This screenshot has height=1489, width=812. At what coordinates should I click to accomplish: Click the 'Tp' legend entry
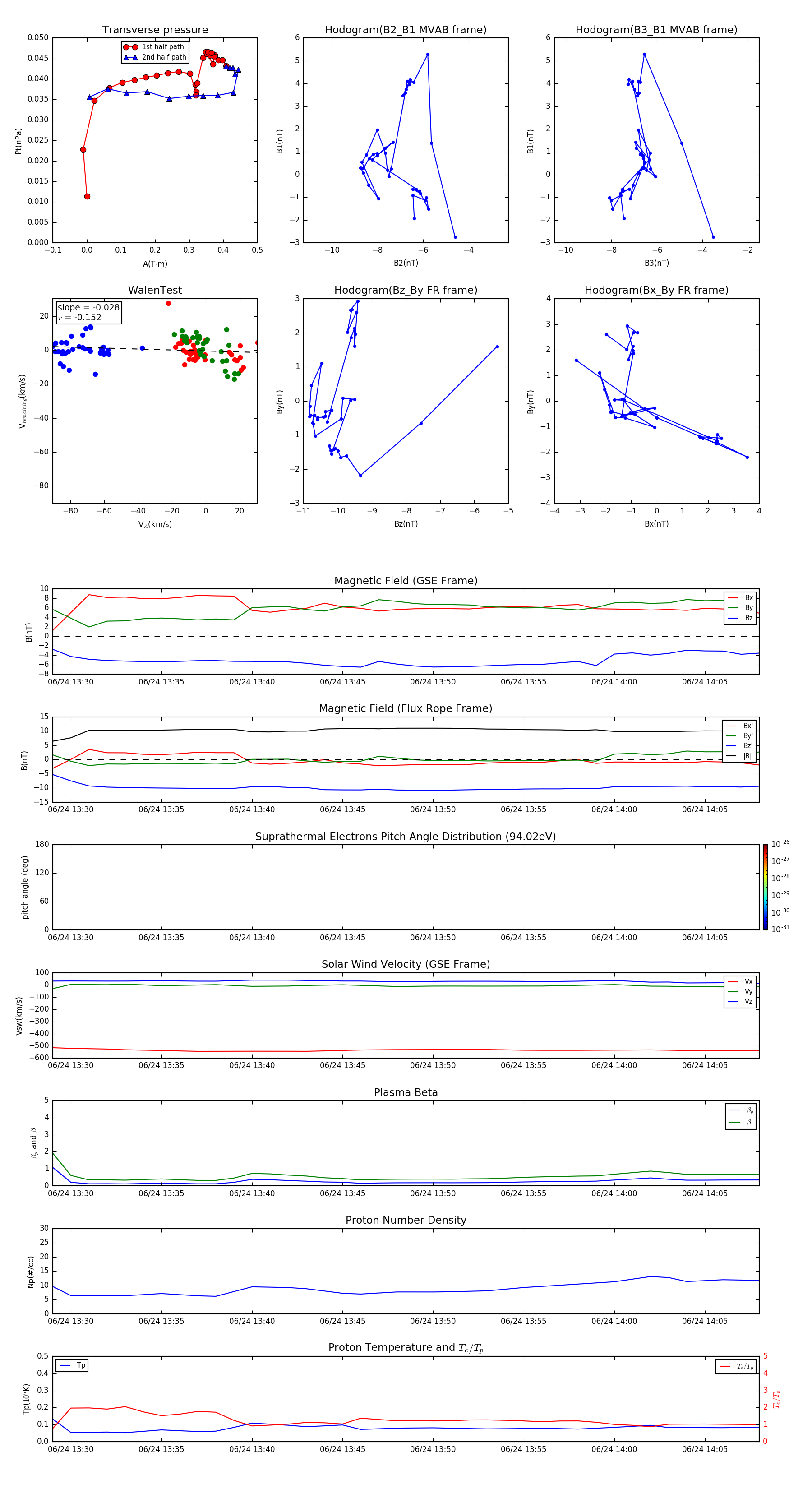[x=72, y=1365]
